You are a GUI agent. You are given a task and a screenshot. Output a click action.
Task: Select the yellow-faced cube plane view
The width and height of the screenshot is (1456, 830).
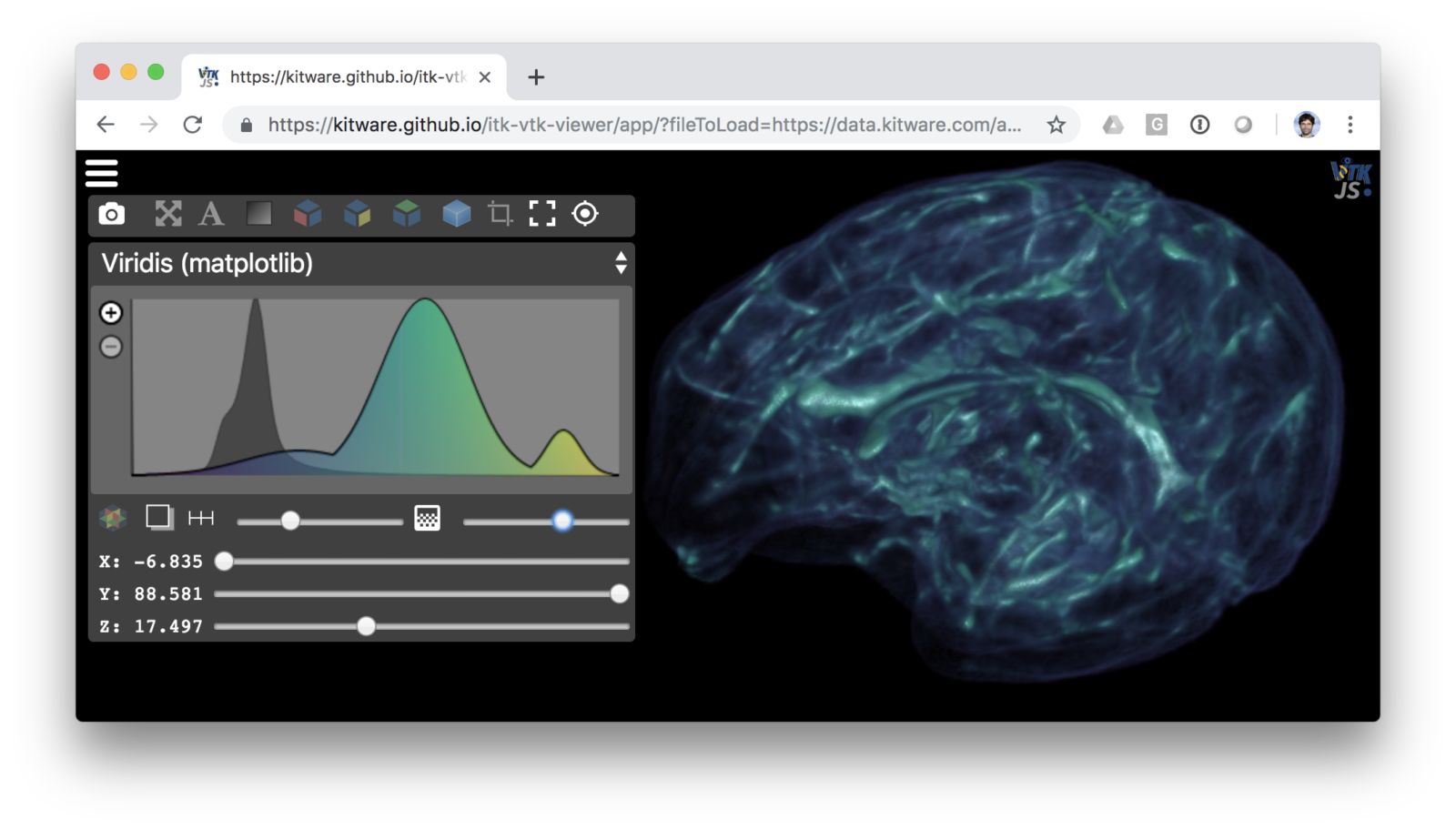click(358, 214)
